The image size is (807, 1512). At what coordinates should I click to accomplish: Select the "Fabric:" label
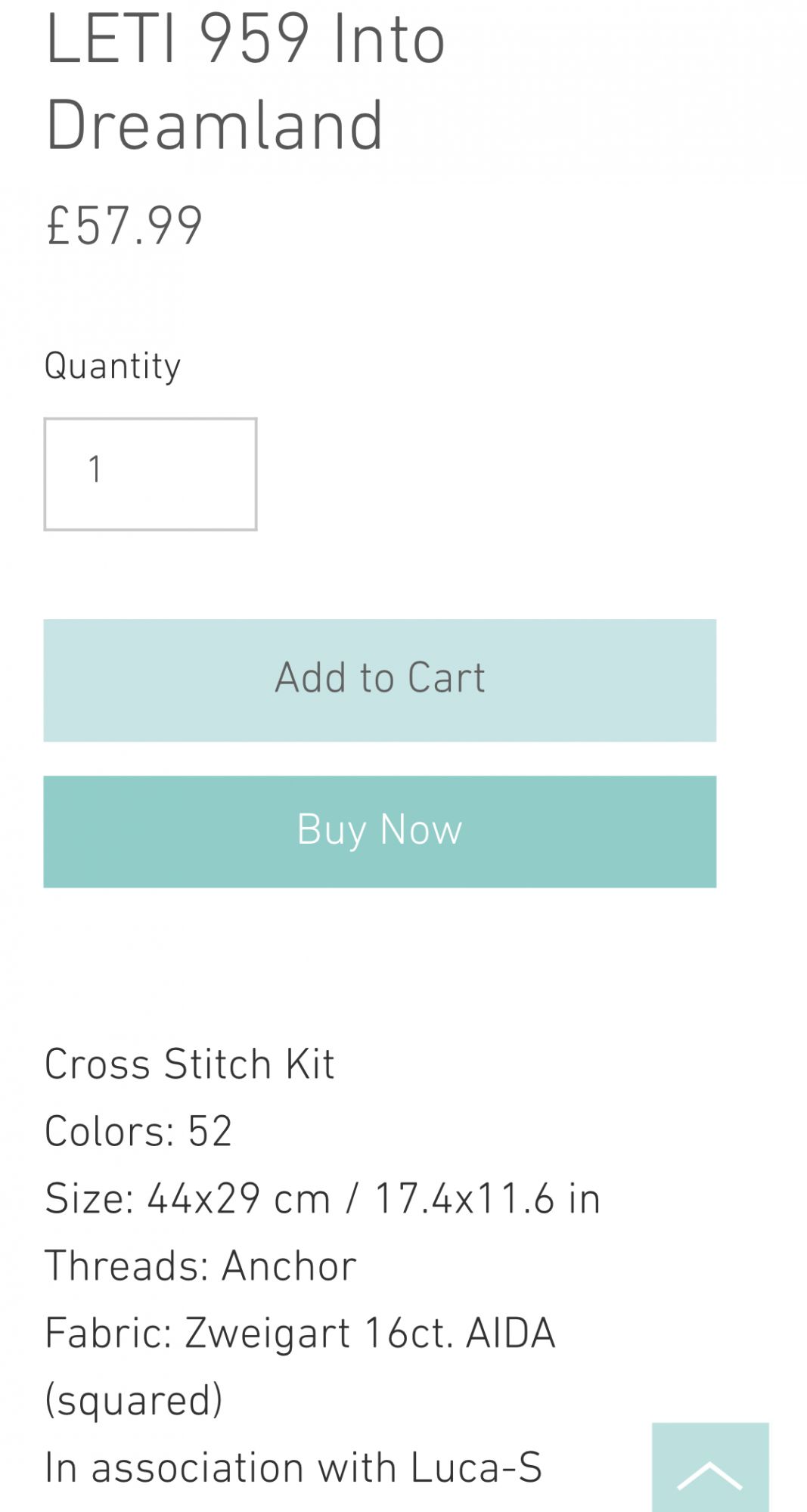[x=109, y=1333]
